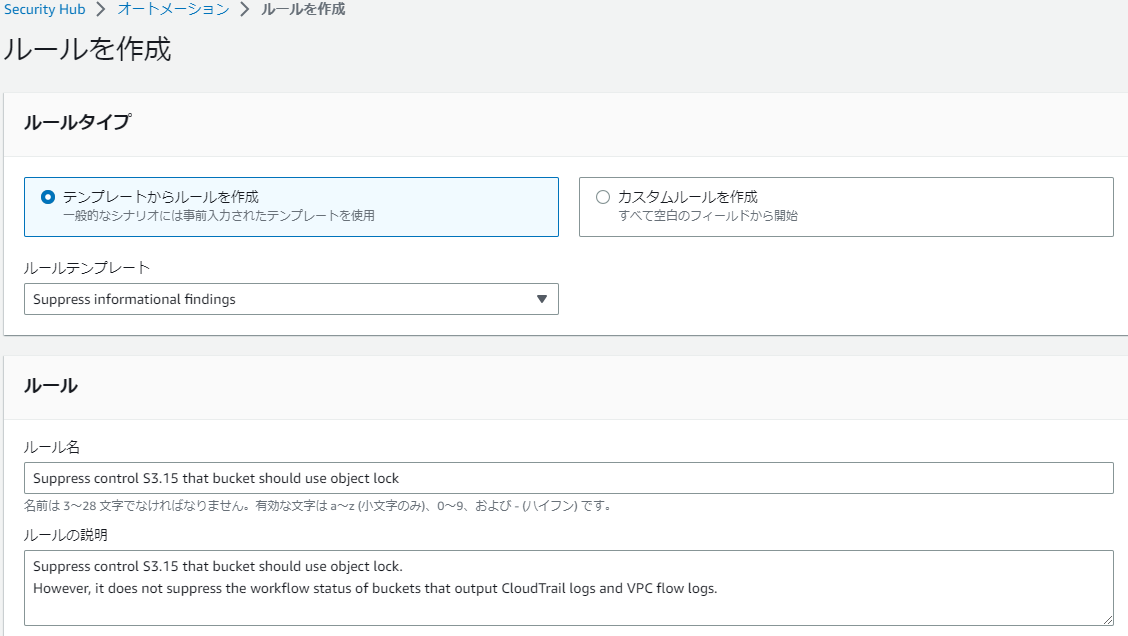Click the ルールの説明 field label
Screen dimensions: 1128x636
tap(65, 535)
